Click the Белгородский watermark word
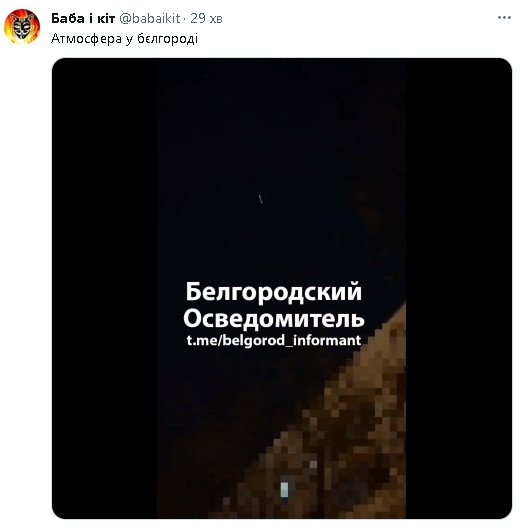 [274, 292]
